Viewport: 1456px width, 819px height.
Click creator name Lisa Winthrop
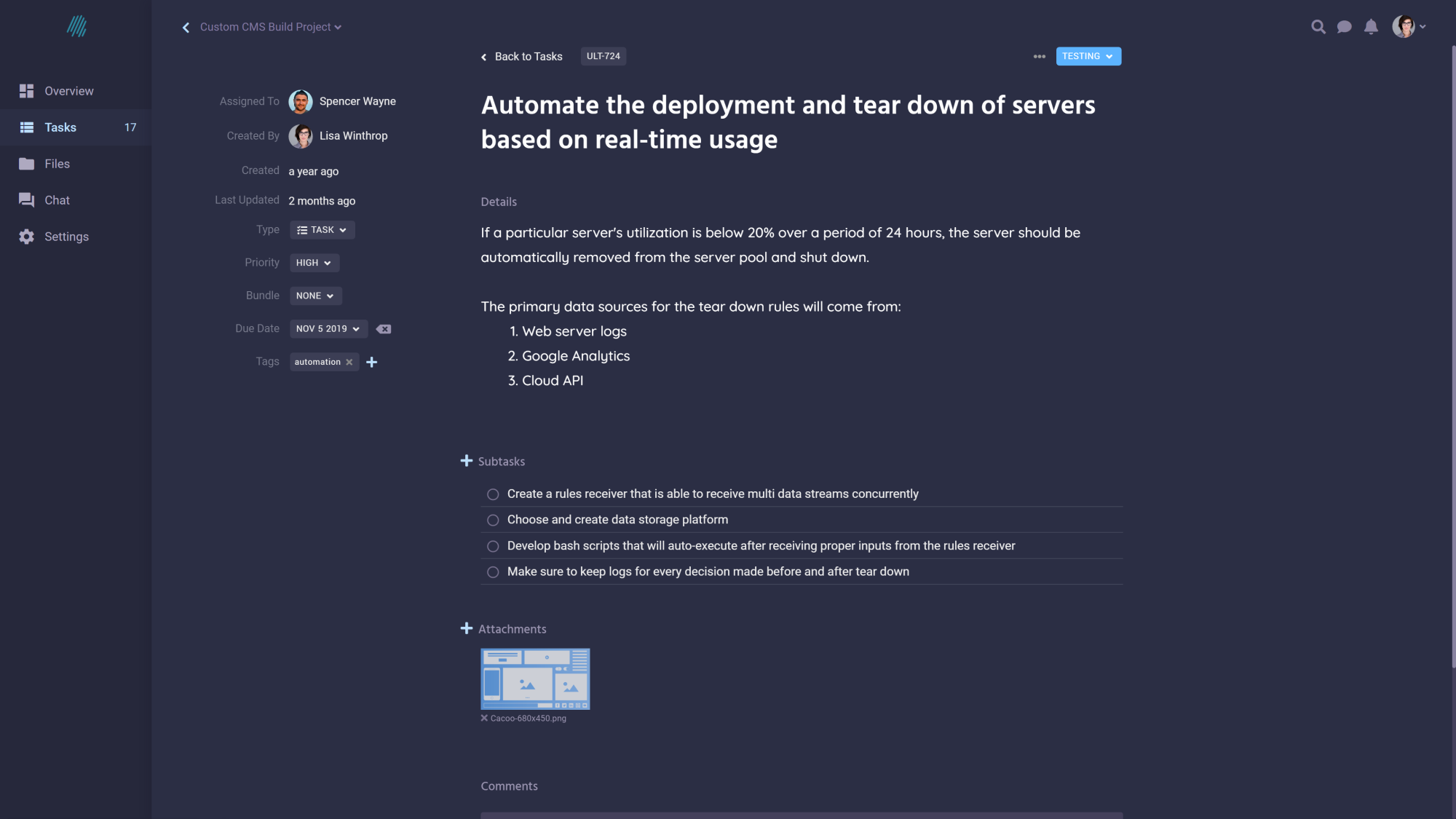tap(353, 136)
